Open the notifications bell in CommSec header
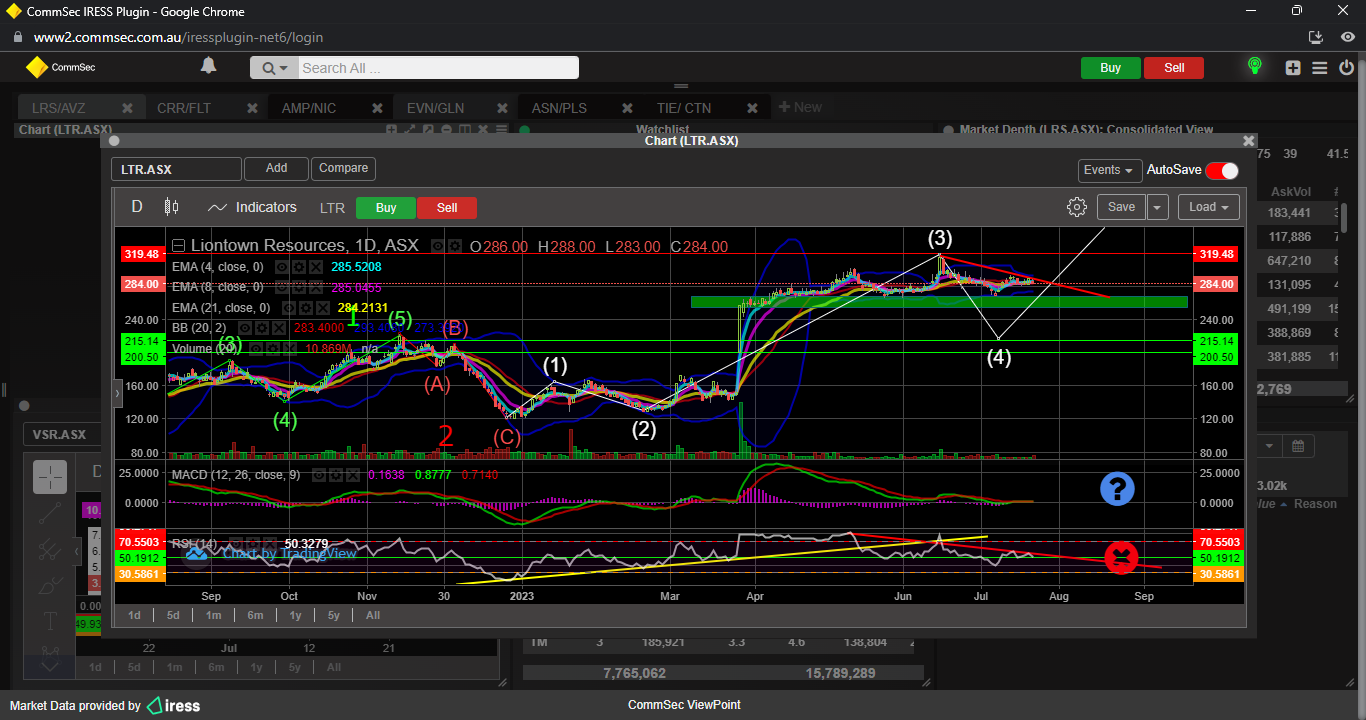This screenshot has height=720, width=1366. pos(208,66)
